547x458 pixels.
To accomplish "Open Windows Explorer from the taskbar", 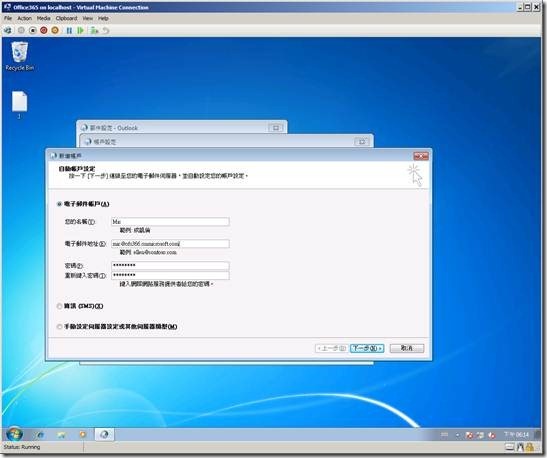I will [61, 435].
